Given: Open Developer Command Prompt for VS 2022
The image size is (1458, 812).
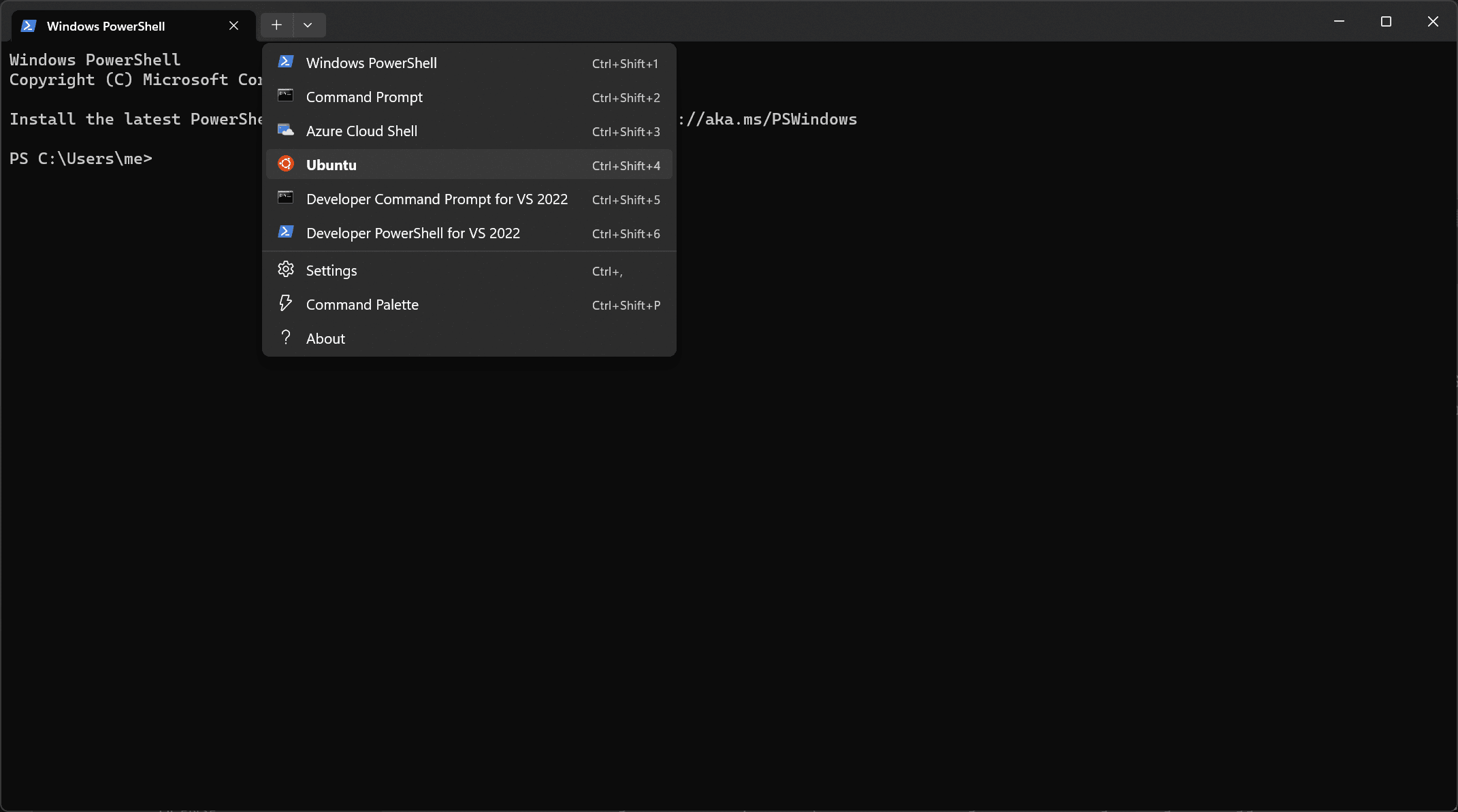Looking at the screenshot, I should (x=469, y=199).
